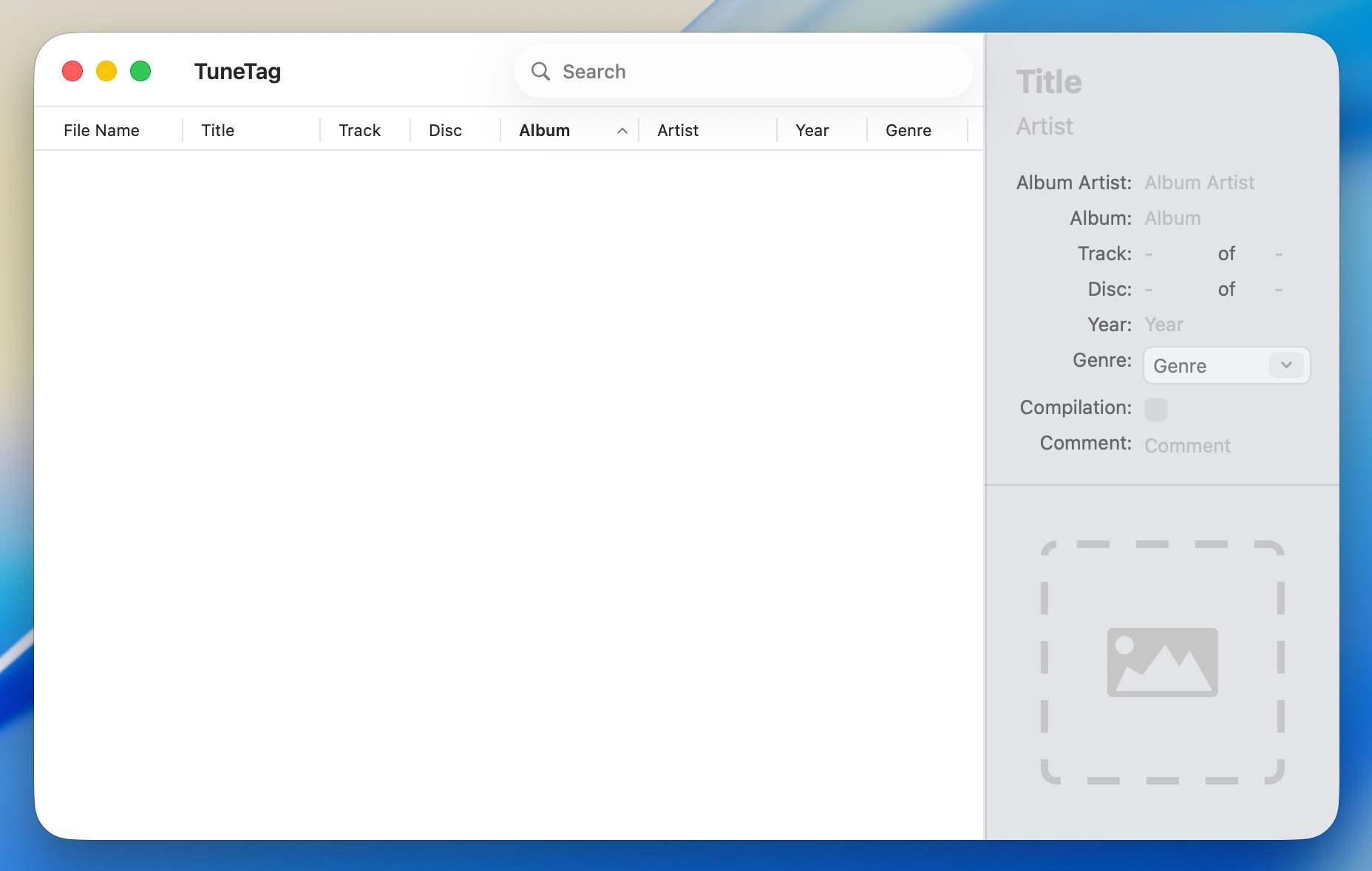Click the album artwork placeholder image
The height and width of the screenshot is (871, 1372).
[x=1162, y=662]
